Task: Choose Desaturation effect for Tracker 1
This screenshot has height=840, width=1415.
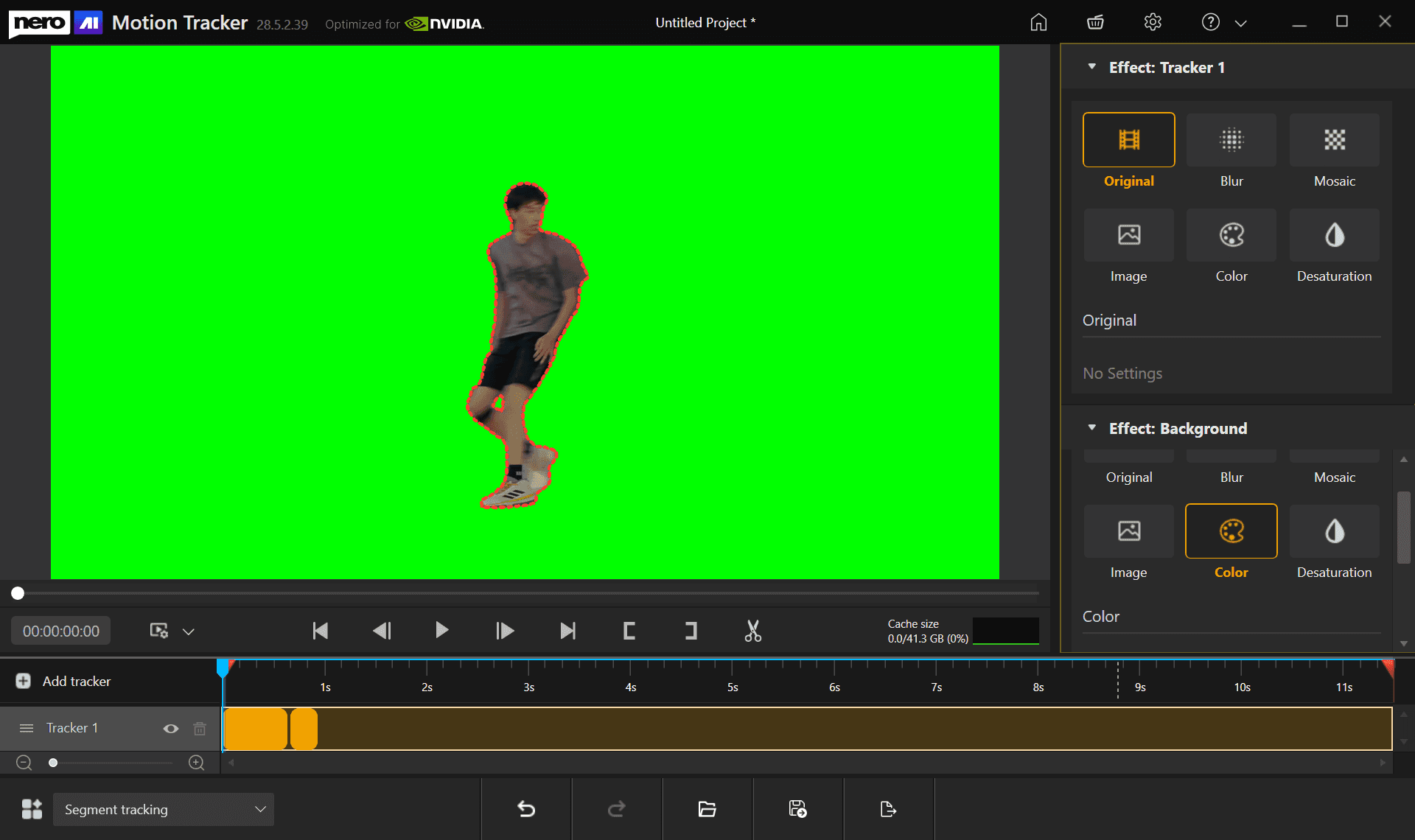Action: [x=1334, y=236]
